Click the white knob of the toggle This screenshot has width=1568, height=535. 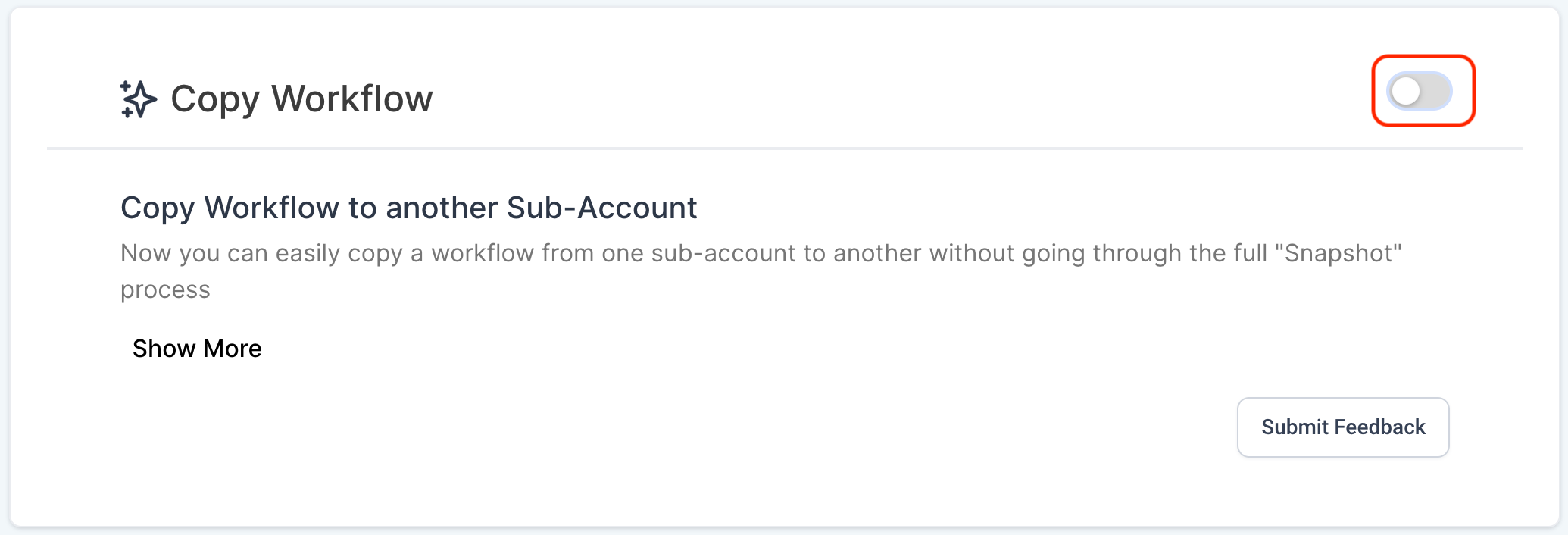point(1406,92)
